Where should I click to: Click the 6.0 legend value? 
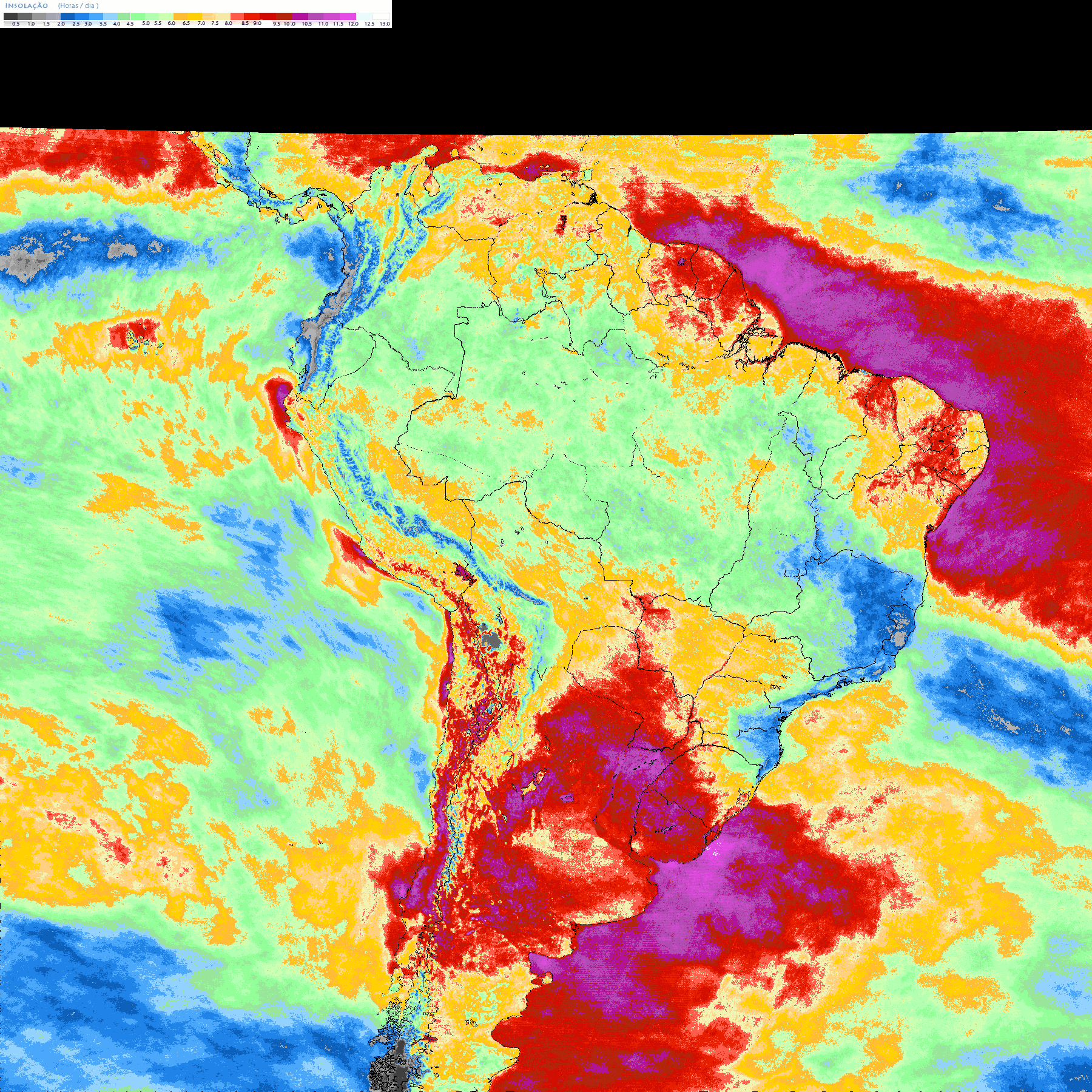tap(172, 23)
